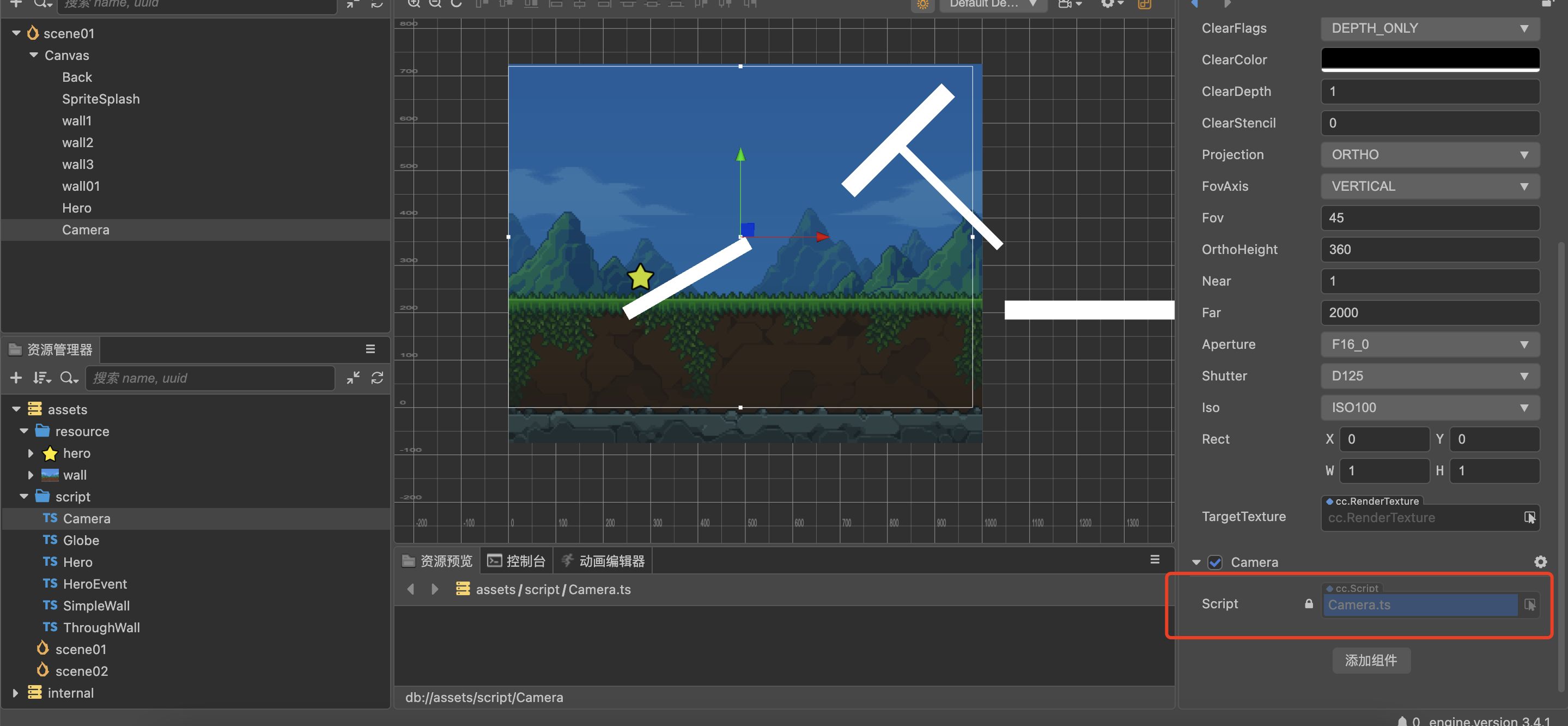Open bottom panel hamburger menu
The image size is (1568, 726).
(x=1154, y=560)
